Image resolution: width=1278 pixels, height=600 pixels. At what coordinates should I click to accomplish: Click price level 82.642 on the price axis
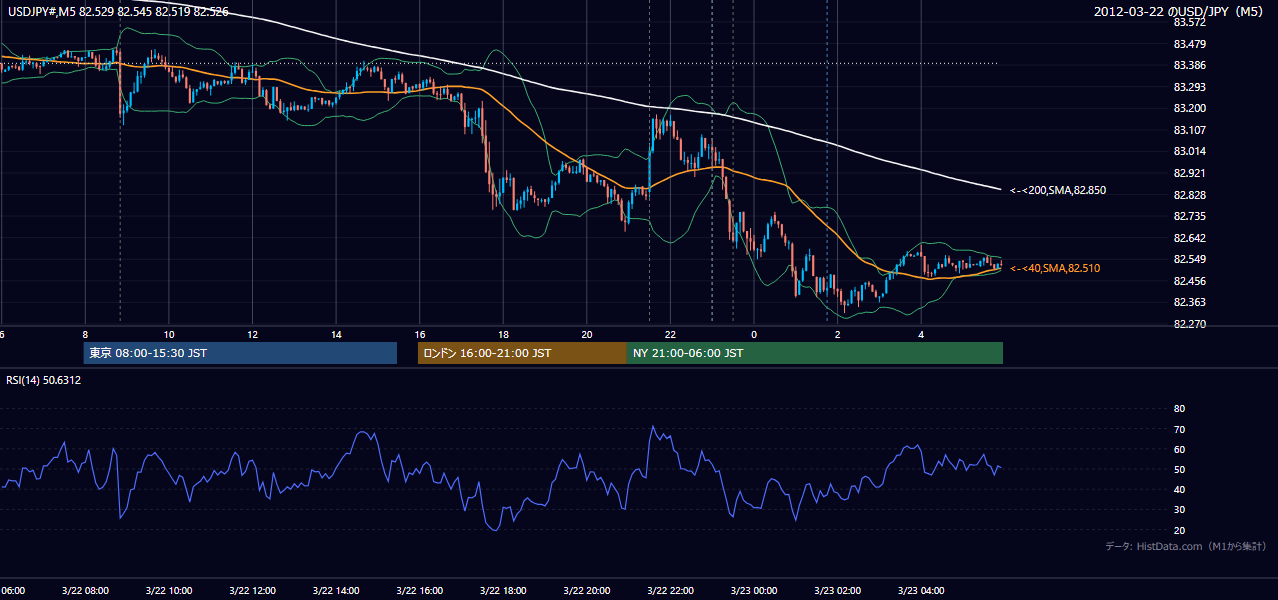click(x=1189, y=238)
